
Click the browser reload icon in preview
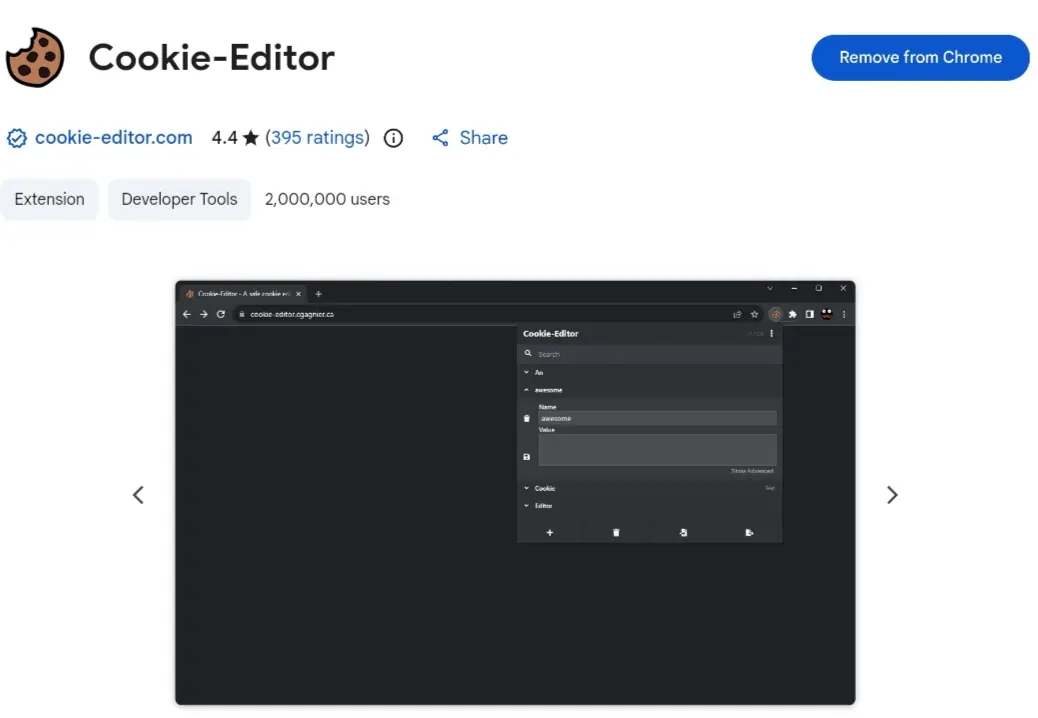click(x=220, y=314)
